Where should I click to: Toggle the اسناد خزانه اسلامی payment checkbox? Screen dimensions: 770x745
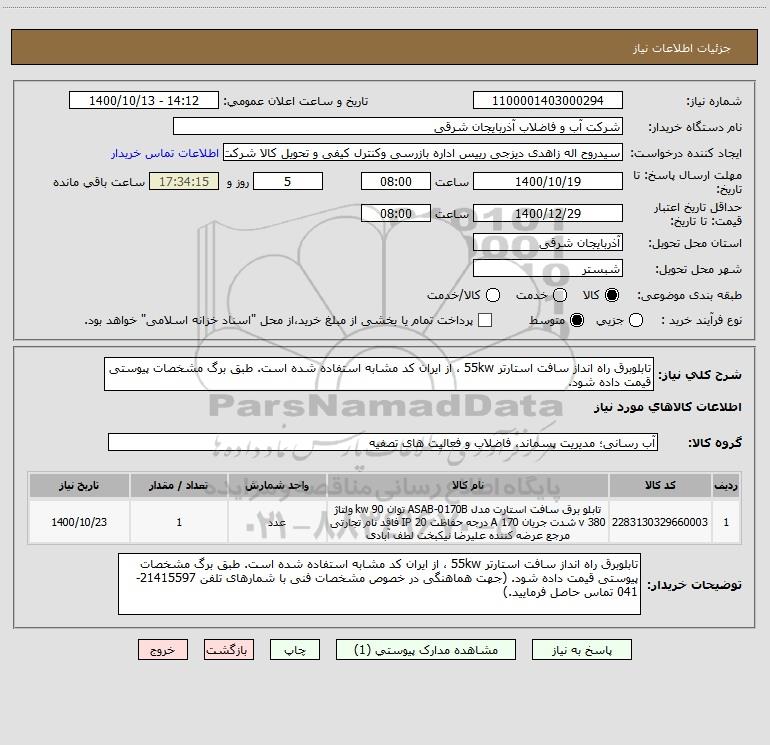(x=485, y=320)
